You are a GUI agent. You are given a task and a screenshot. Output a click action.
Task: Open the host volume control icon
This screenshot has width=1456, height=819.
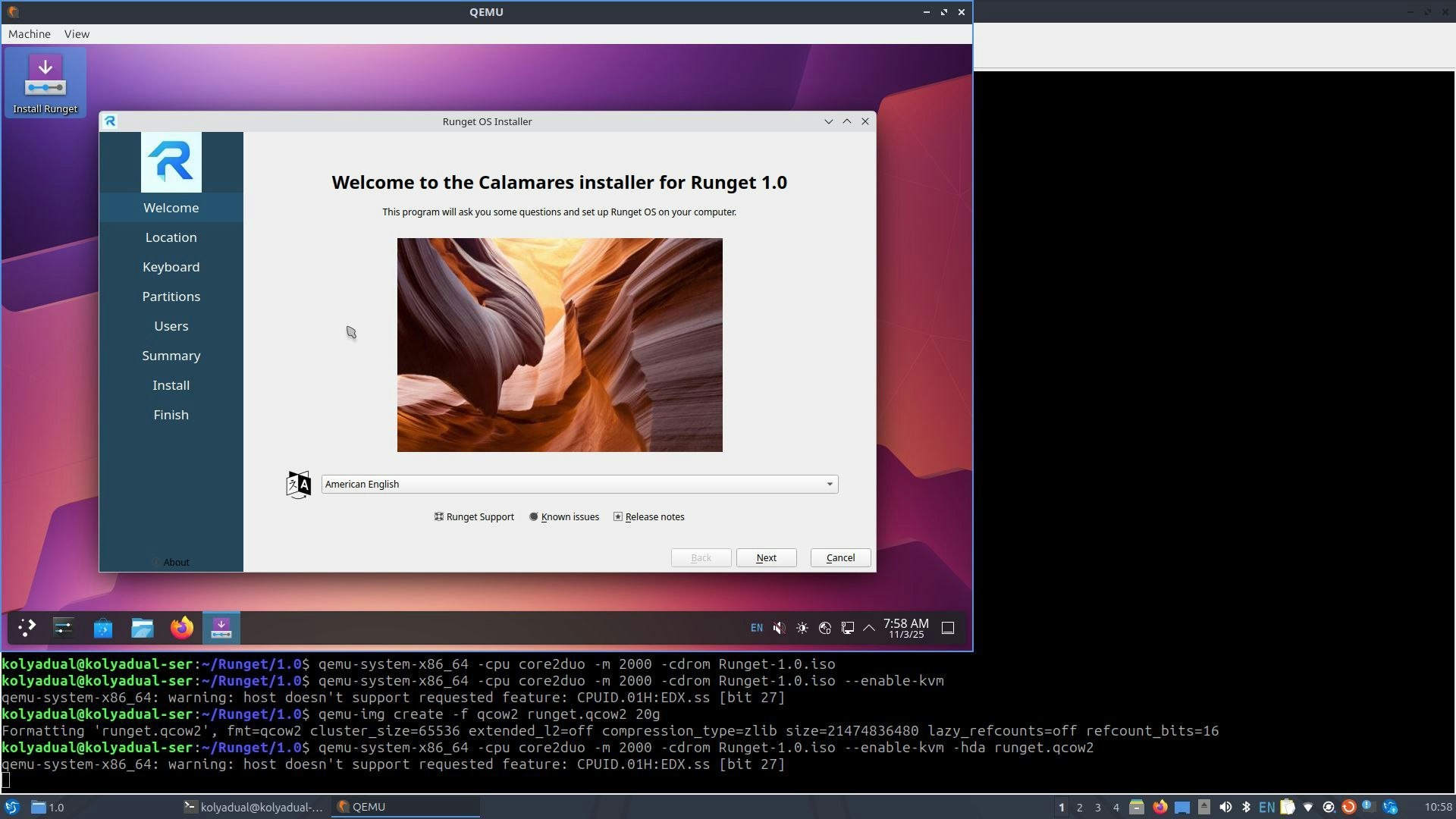click(1225, 808)
